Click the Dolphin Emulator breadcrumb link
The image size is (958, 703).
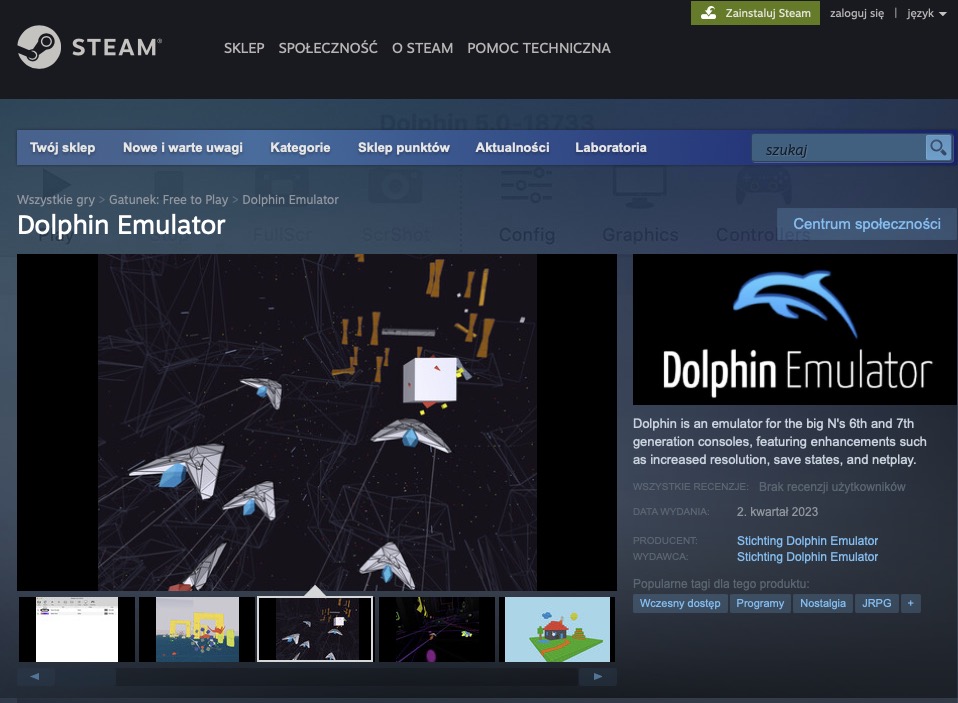[290, 200]
